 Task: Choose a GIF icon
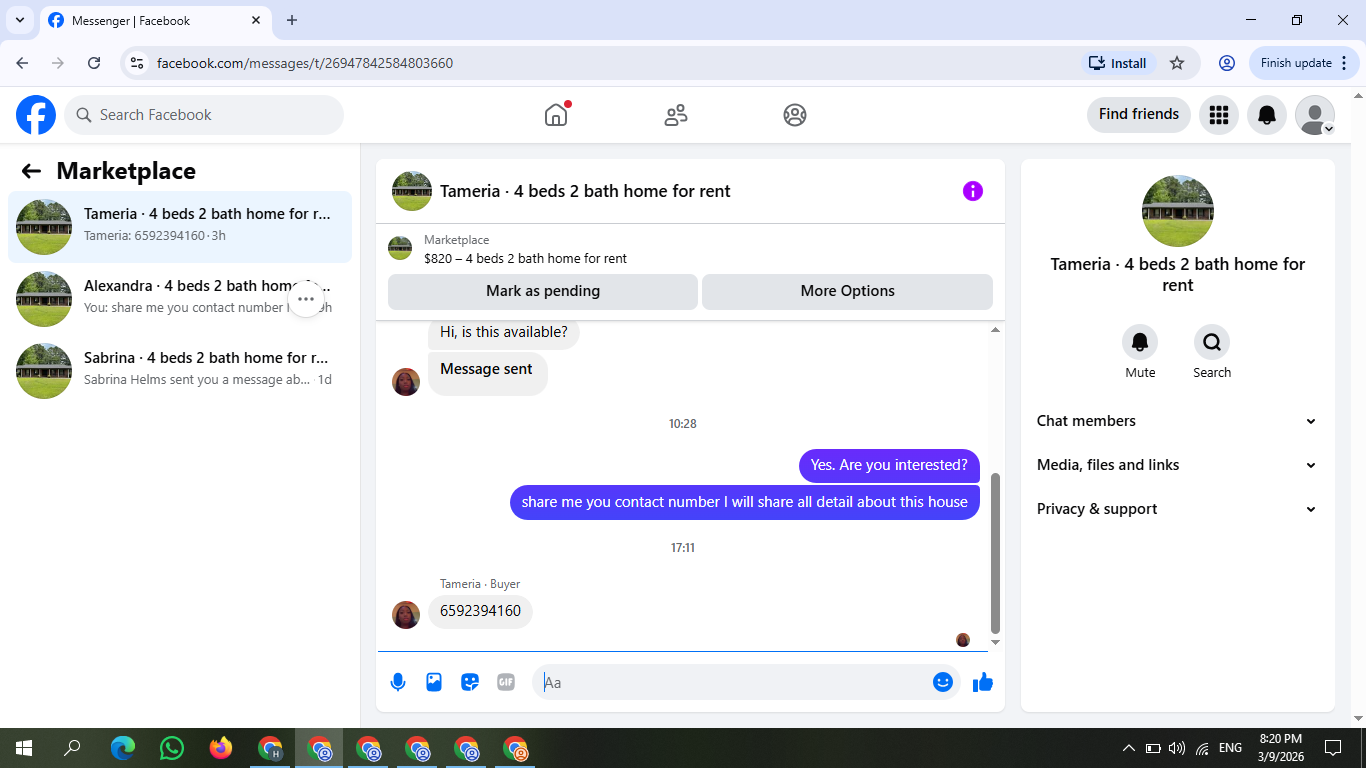[506, 682]
